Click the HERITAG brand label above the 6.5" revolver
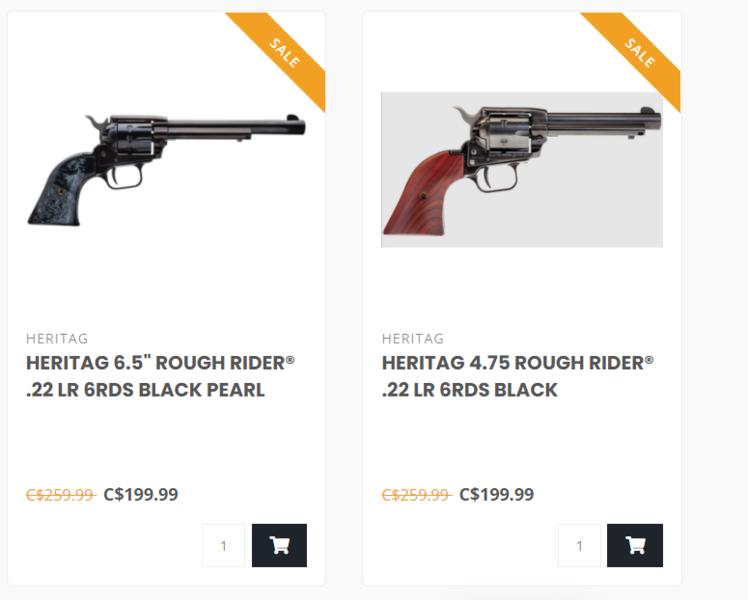748x600 pixels. pos(57,339)
